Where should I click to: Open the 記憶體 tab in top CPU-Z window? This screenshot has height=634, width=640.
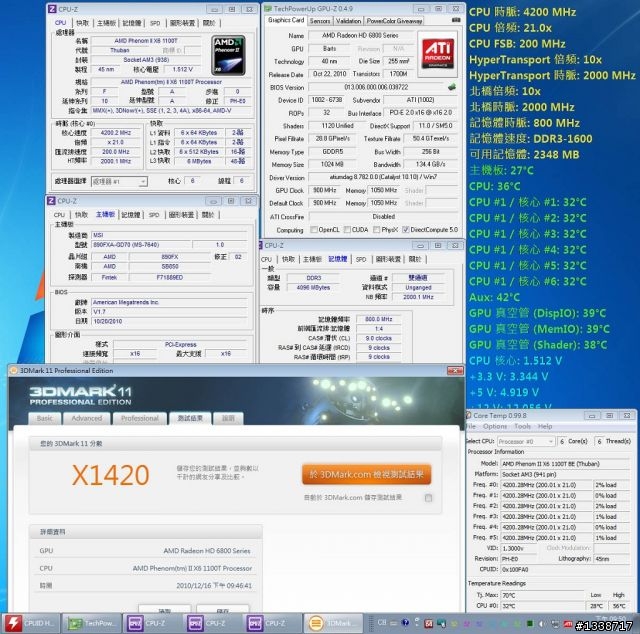click(x=132, y=23)
